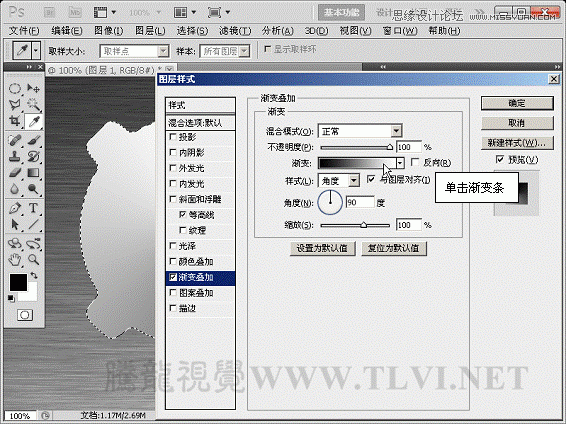Image resolution: width=566 pixels, height=424 pixels.
Task: Open the tool preset picker arrow
Action: [36, 51]
